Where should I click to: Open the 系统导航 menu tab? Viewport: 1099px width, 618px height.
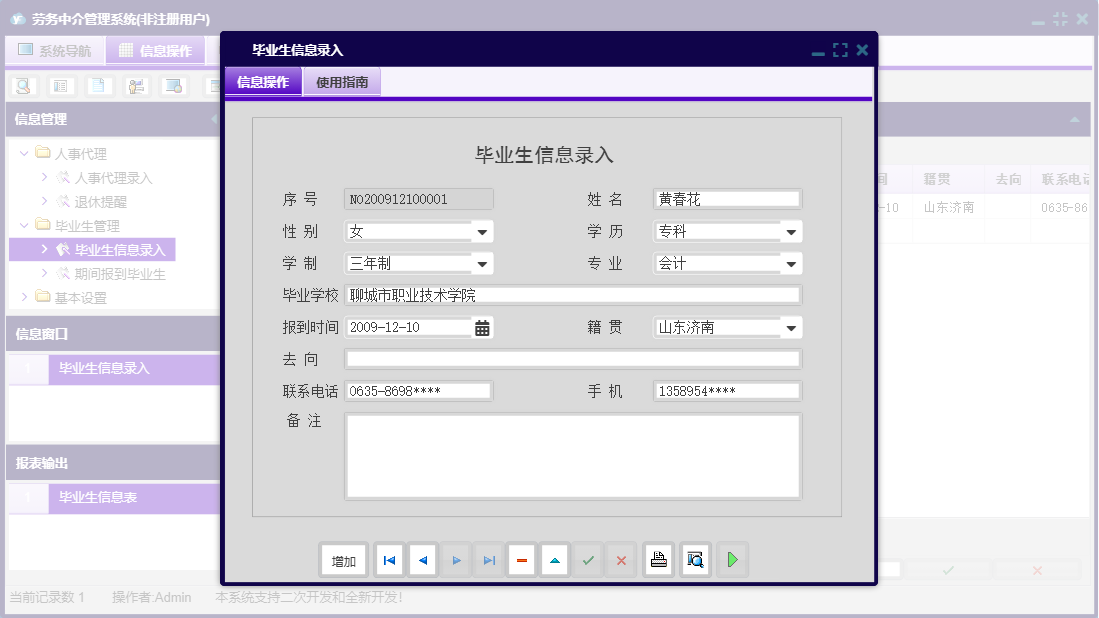click(55, 50)
